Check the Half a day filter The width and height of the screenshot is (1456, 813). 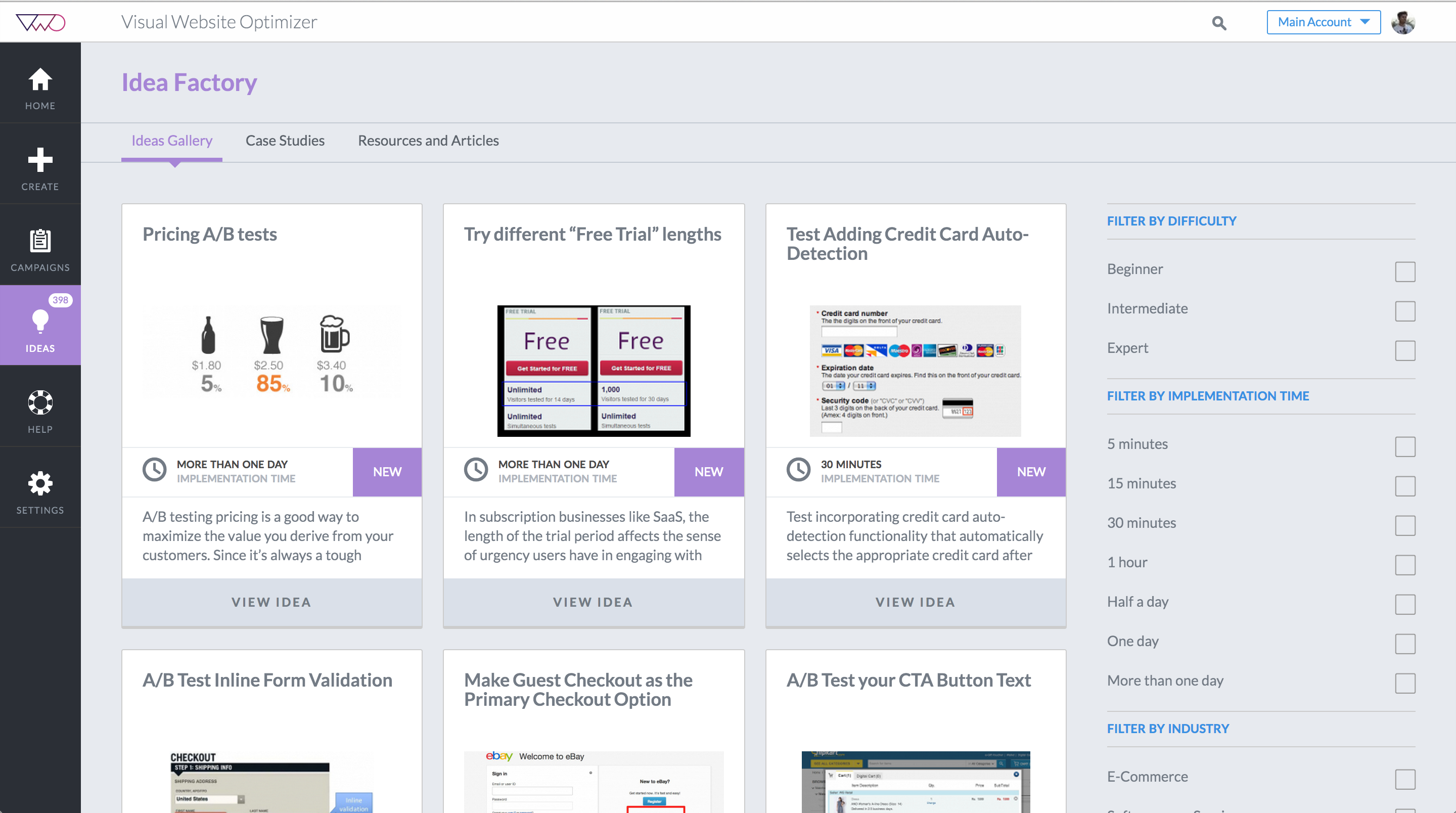(1404, 604)
